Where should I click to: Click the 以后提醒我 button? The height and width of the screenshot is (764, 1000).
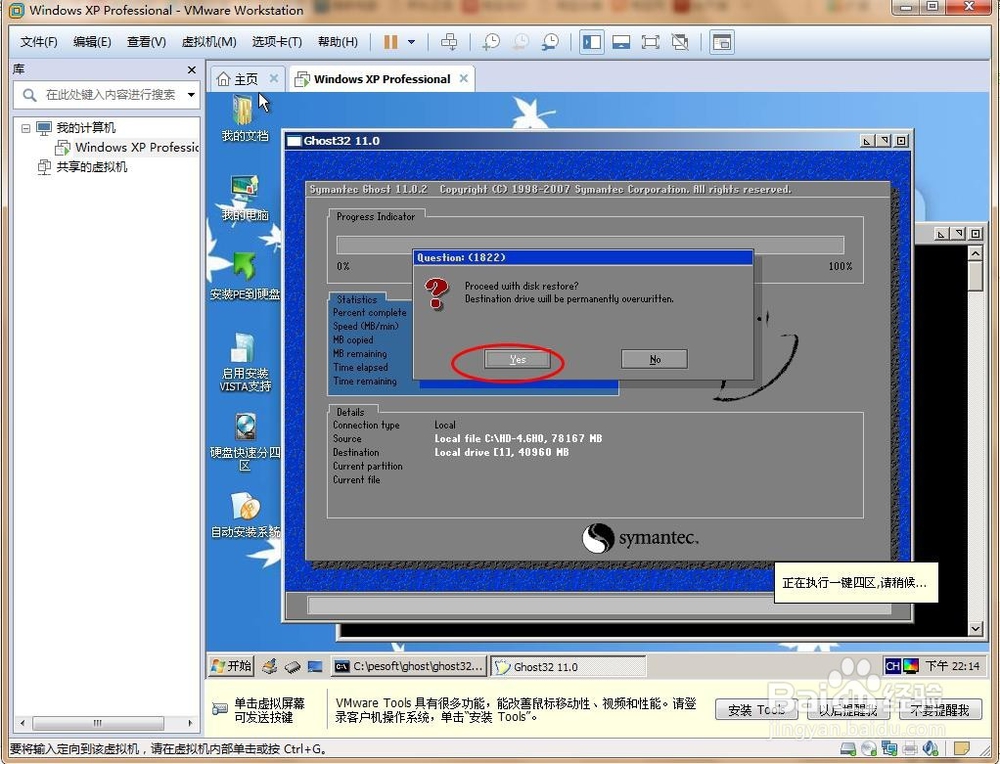tap(848, 710)
